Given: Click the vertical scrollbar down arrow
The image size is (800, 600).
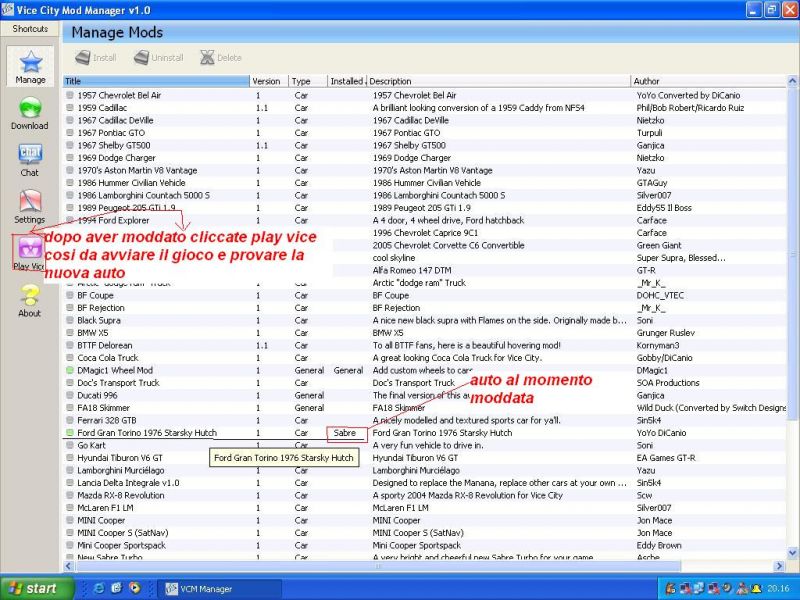Looking at the screenshot, I should tap(792, 553).
